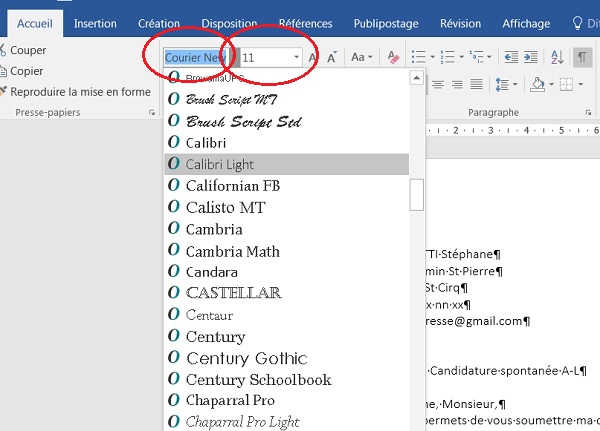This screenshot has width=600, height=431.
Task: Select the Chaparral Pro Light font
Action: coord(287,421)
